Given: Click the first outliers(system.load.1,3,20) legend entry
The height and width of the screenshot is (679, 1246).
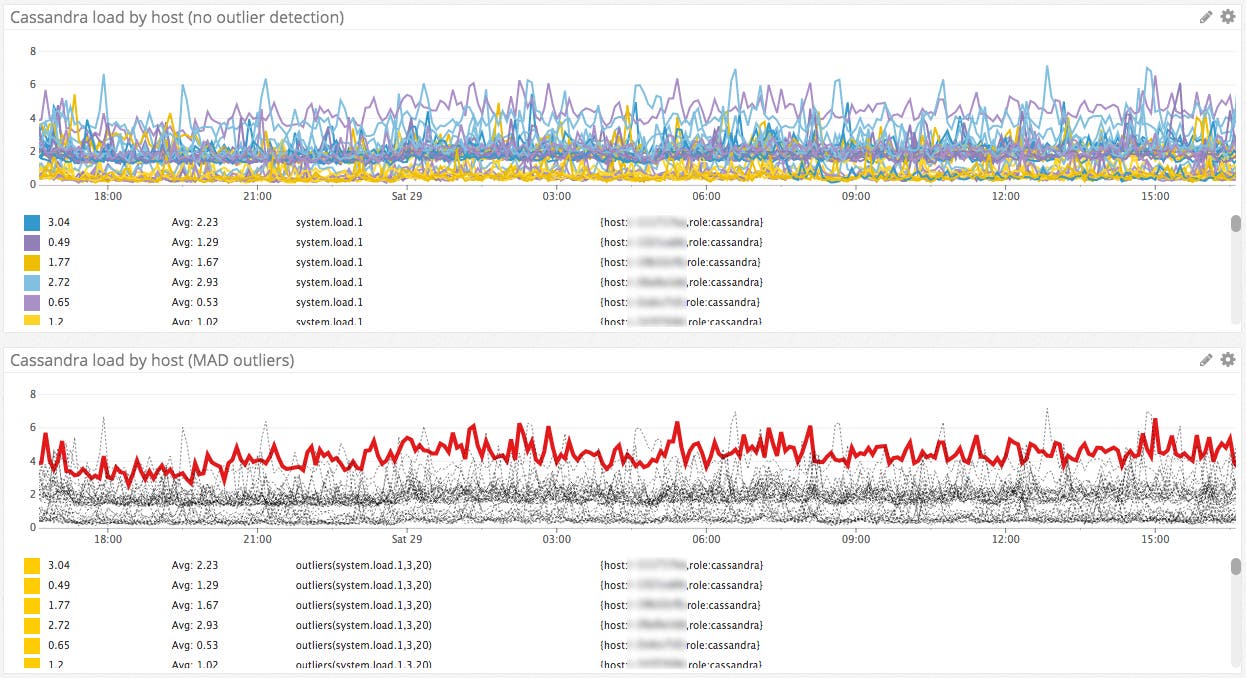Looking at the screenshot, I should coord(363,565).
